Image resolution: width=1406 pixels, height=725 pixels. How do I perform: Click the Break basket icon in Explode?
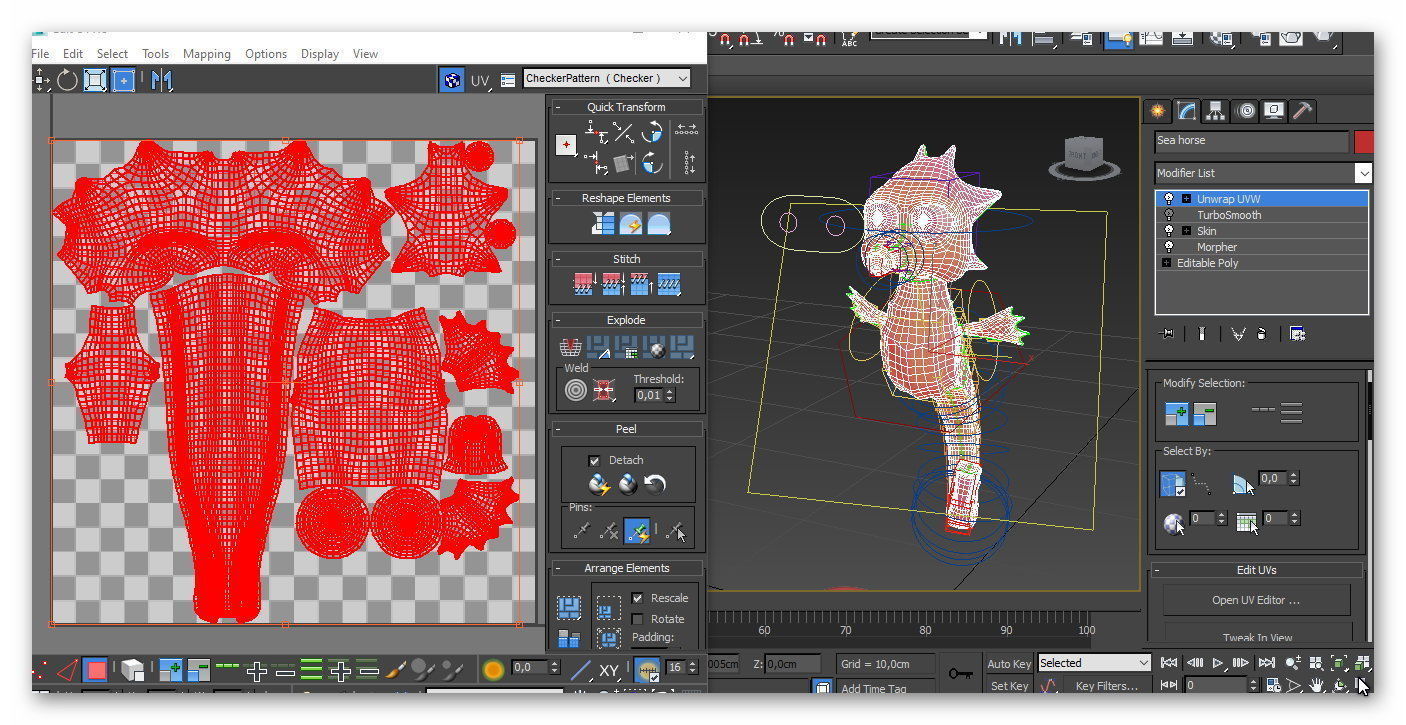click(570, 348)
